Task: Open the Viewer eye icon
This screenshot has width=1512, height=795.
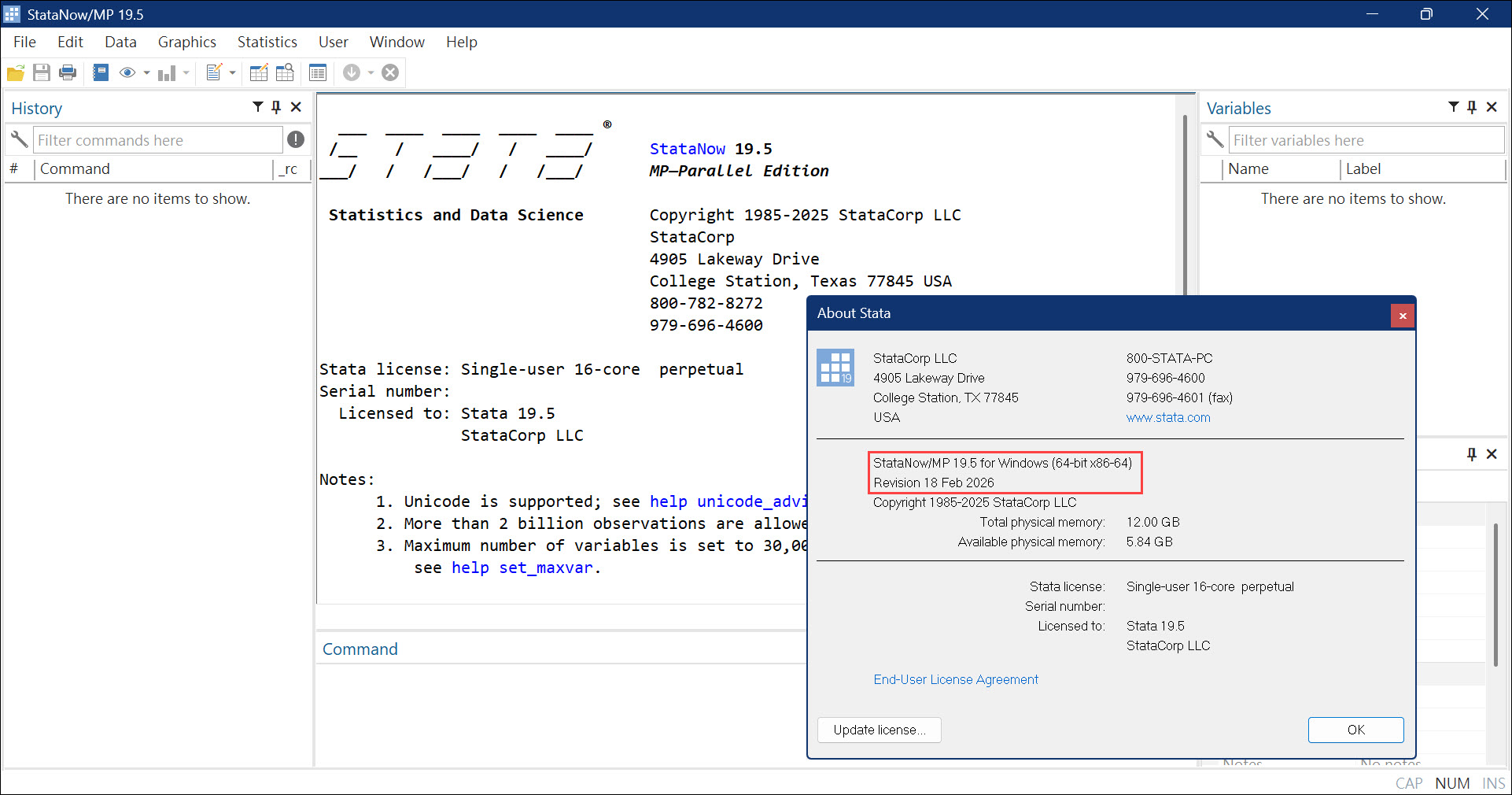Action: click(x=127, y=73)
